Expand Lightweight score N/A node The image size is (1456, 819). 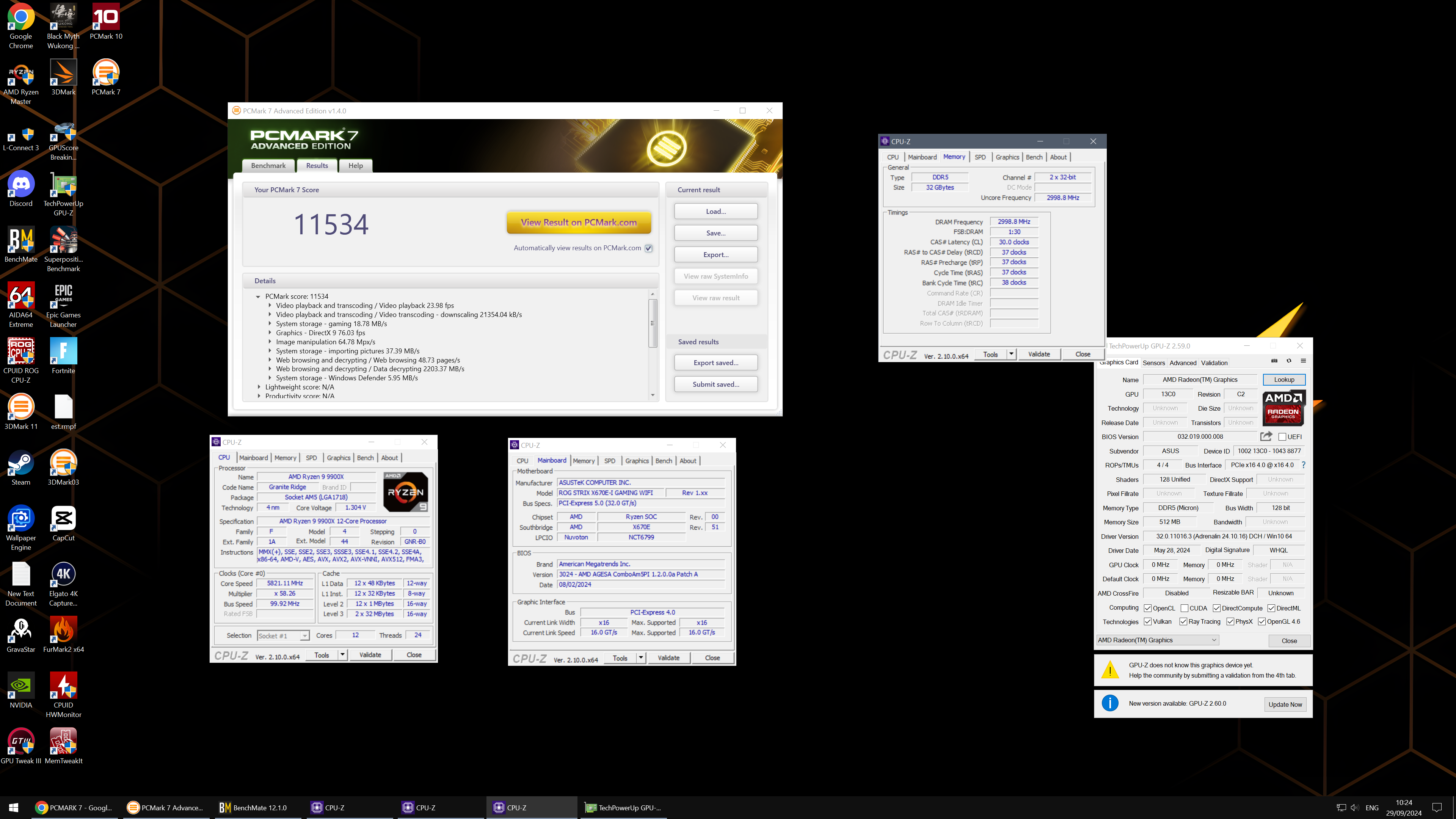[259, 387]
